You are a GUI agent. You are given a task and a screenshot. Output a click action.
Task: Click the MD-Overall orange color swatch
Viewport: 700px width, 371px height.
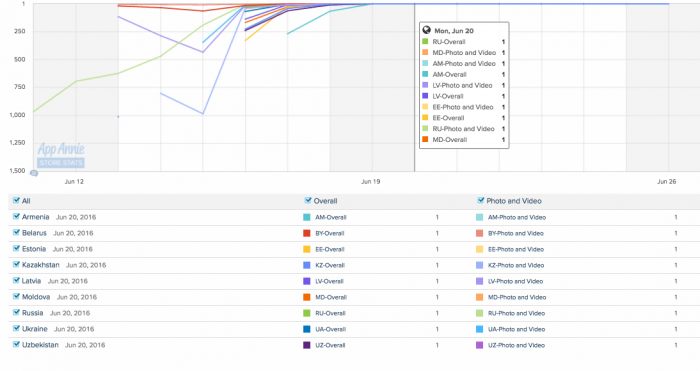click(x=307, y=297)
